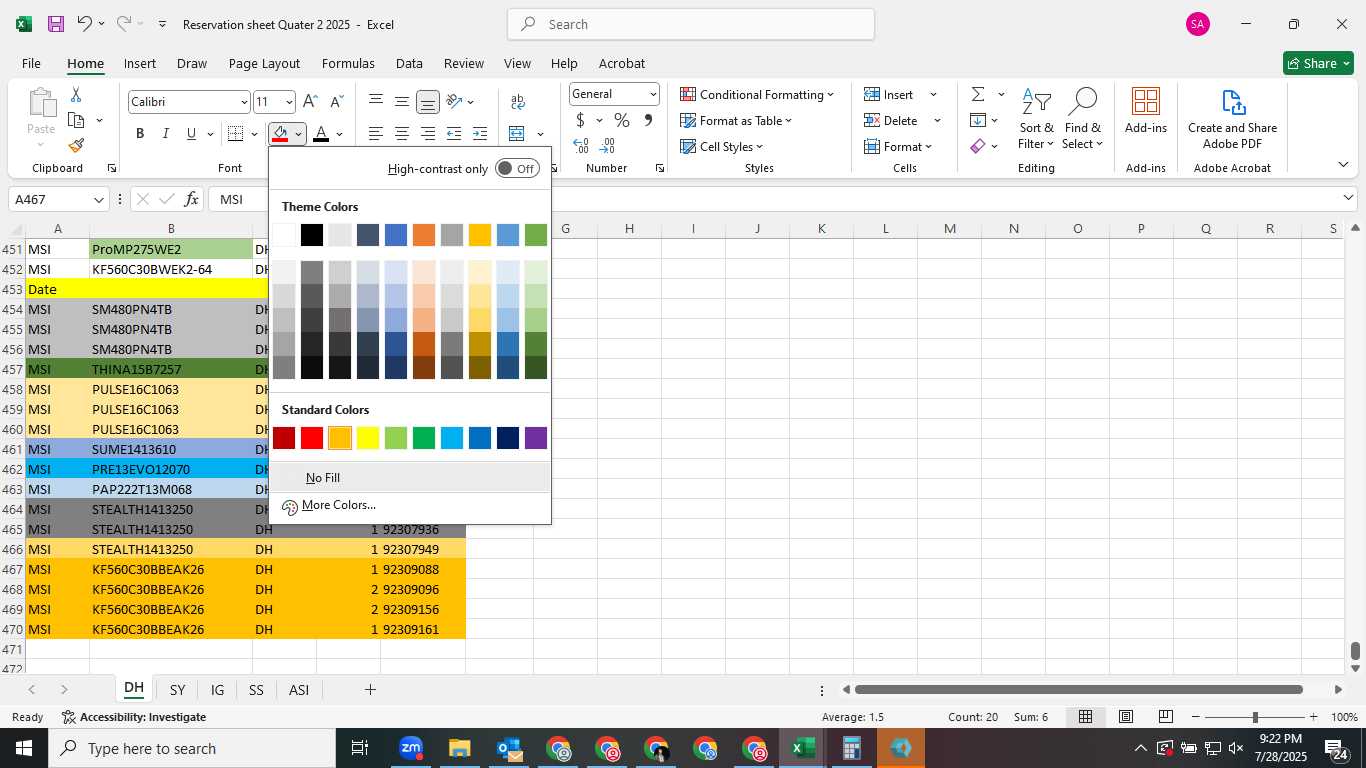Click the Bold formatting icon
This screenshot has height=768, width=1366.
pyautogui.click(x=140, y=134)
